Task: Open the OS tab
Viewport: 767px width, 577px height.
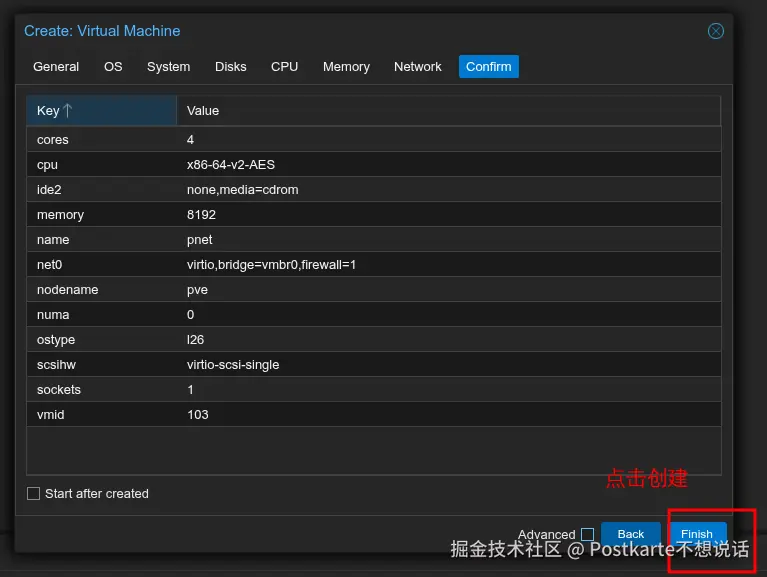Action: point(113,67)
